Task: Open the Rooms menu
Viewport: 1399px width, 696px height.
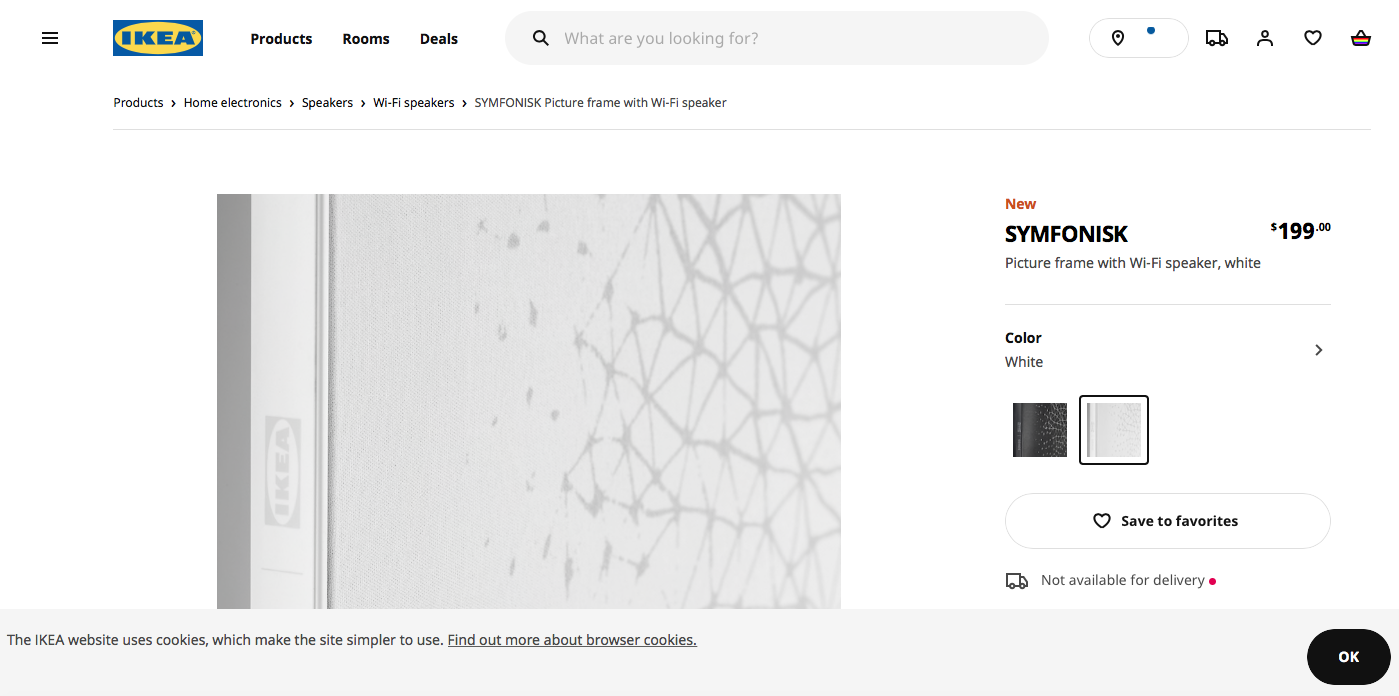Action: coord(366,39)
